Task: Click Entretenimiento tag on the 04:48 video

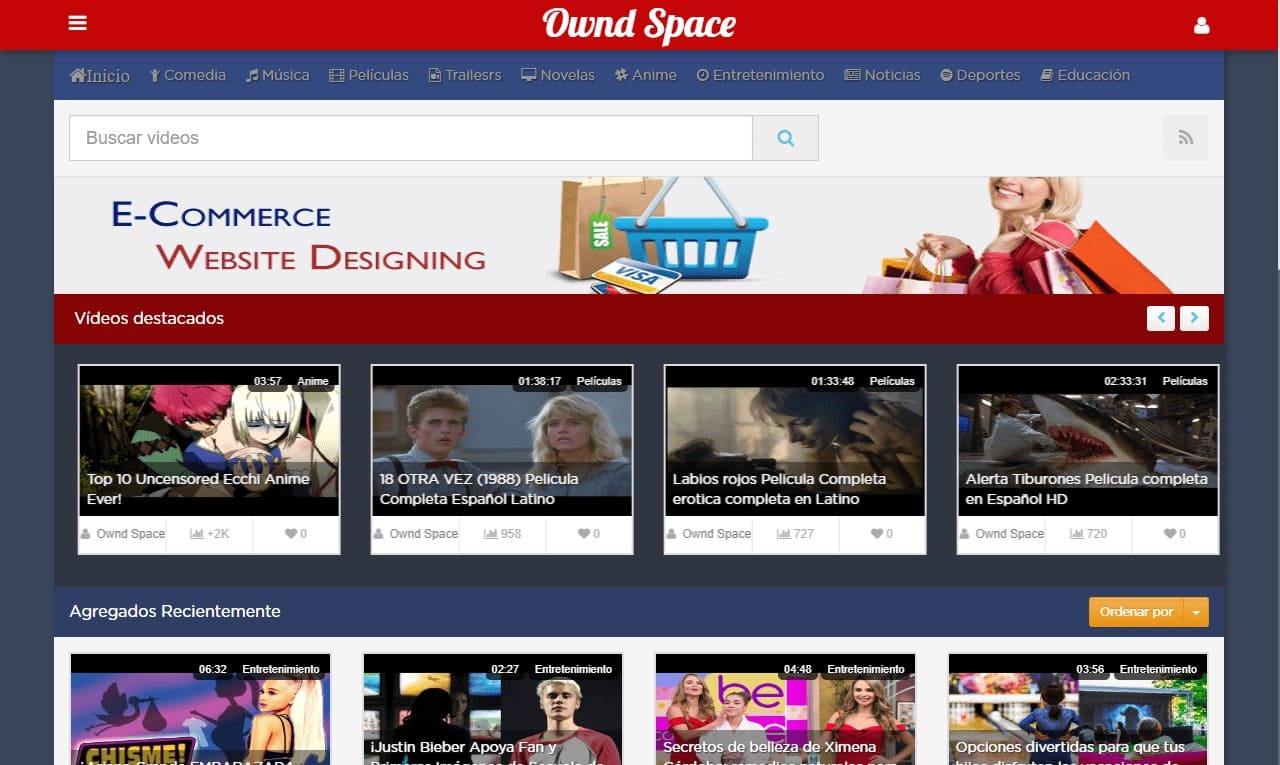Action: (866, 669)
